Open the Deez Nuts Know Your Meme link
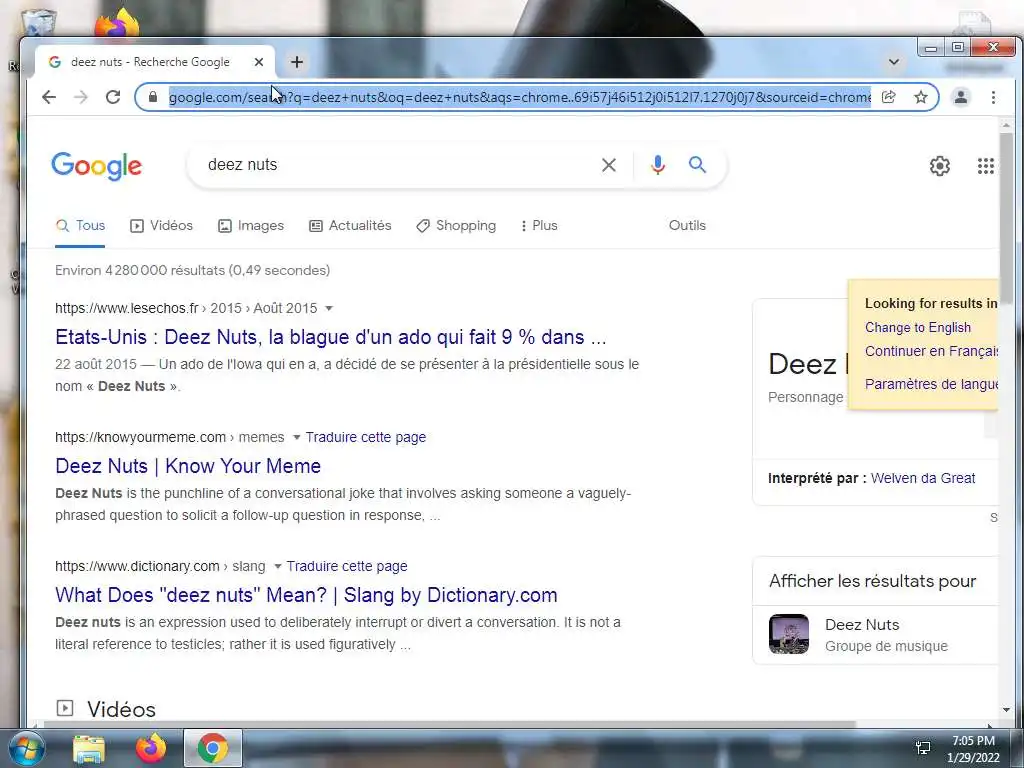Viewport: 1024px width, 768px height. pyautogui.click(x=188, y=466)
